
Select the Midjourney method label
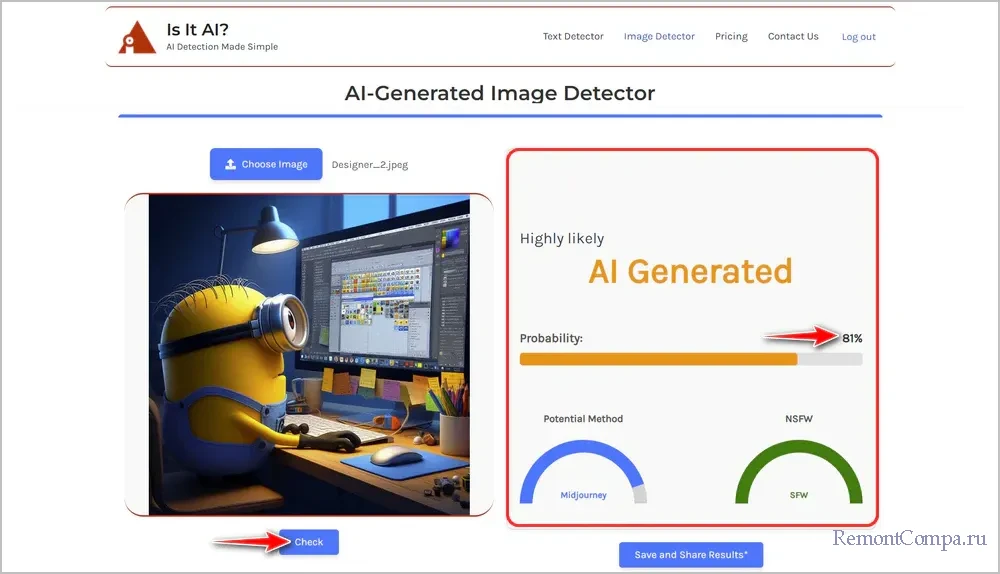click(583, 495)
